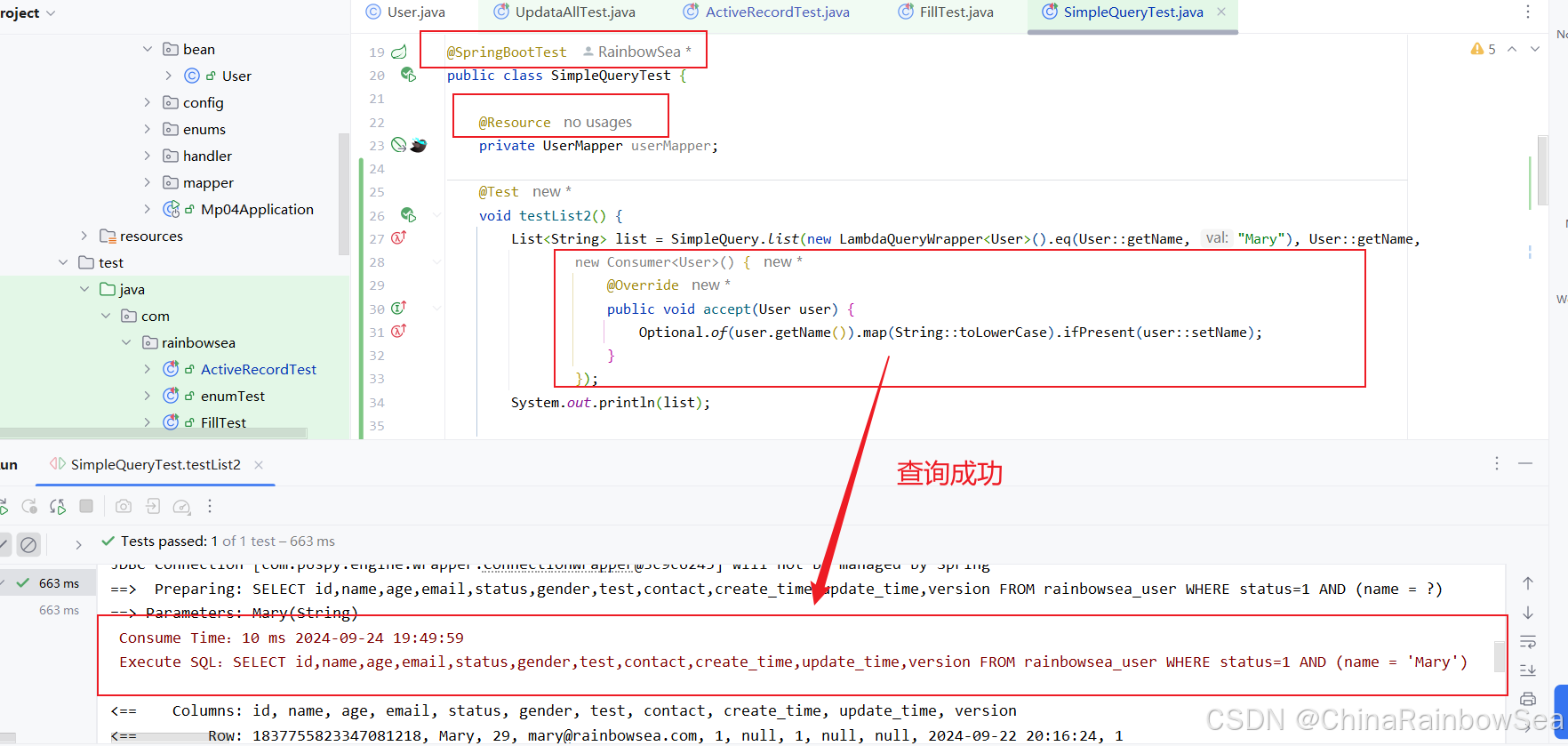Expand the mapper folder in project tree
The width and height of the screenshot is (1568, 746).
tap(148, 182)
